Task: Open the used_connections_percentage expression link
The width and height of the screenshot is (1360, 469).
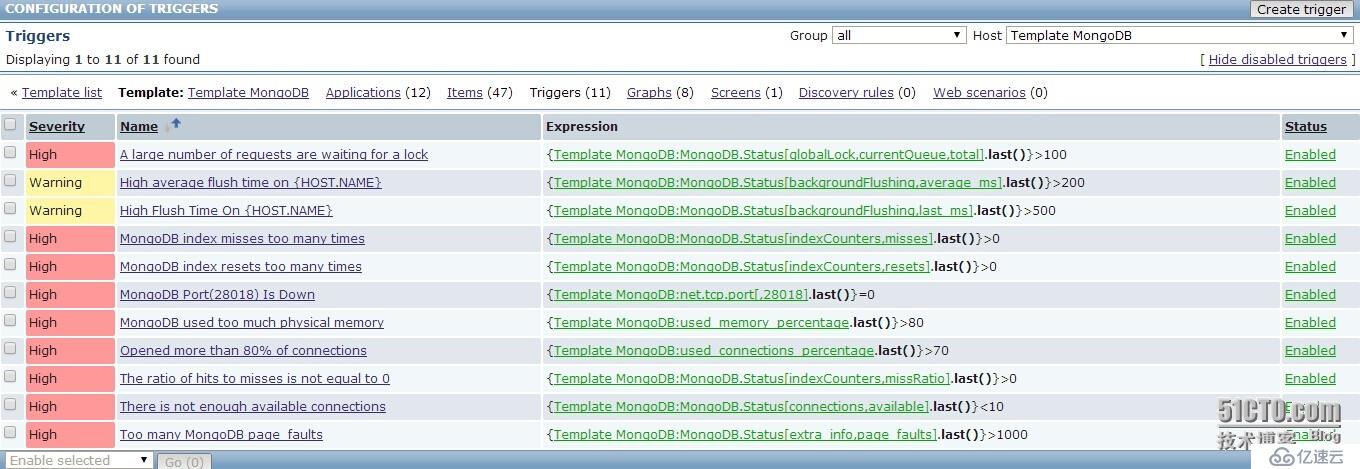Action: click(x=713, y=350)
